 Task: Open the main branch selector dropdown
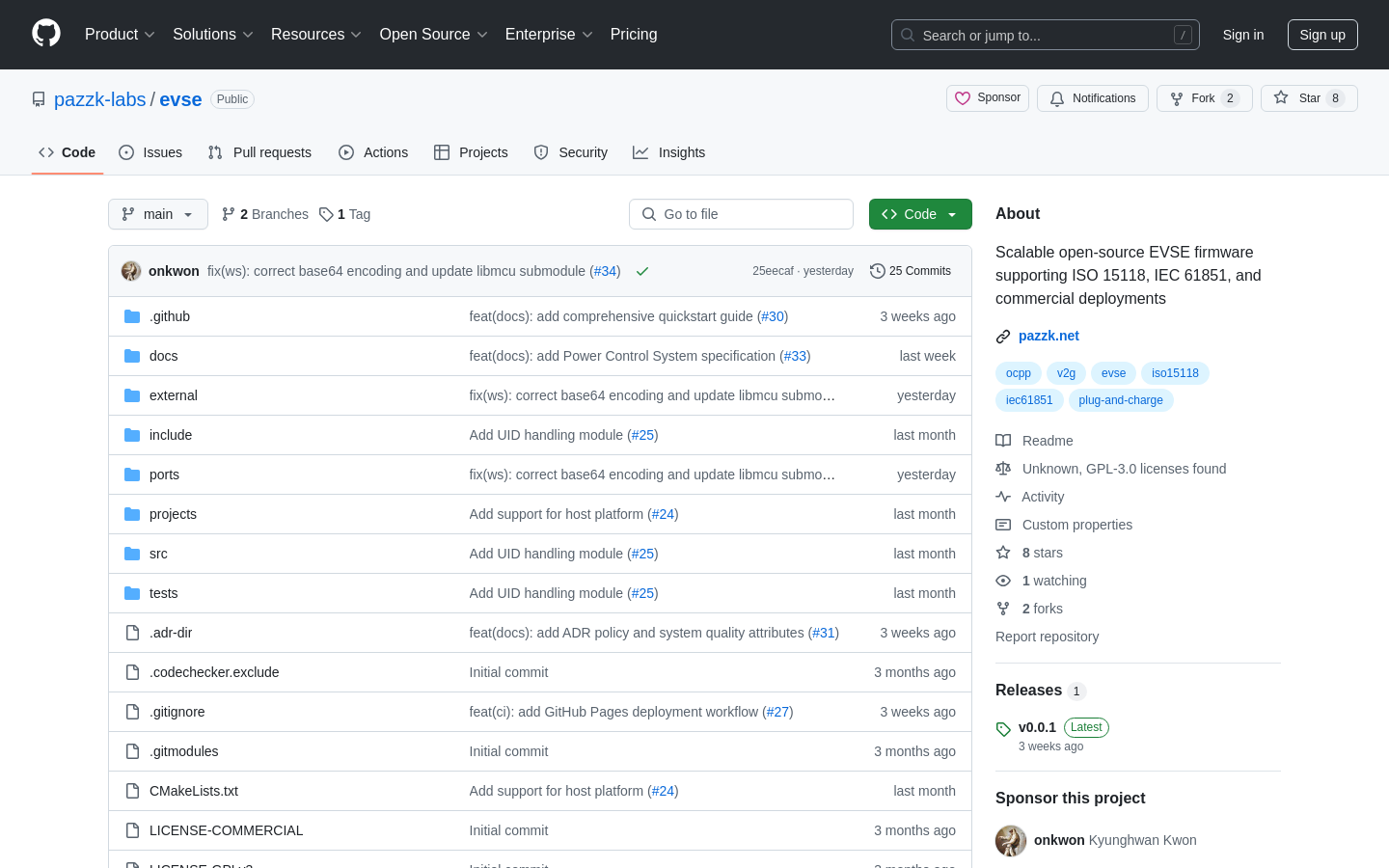click(158, 214)
